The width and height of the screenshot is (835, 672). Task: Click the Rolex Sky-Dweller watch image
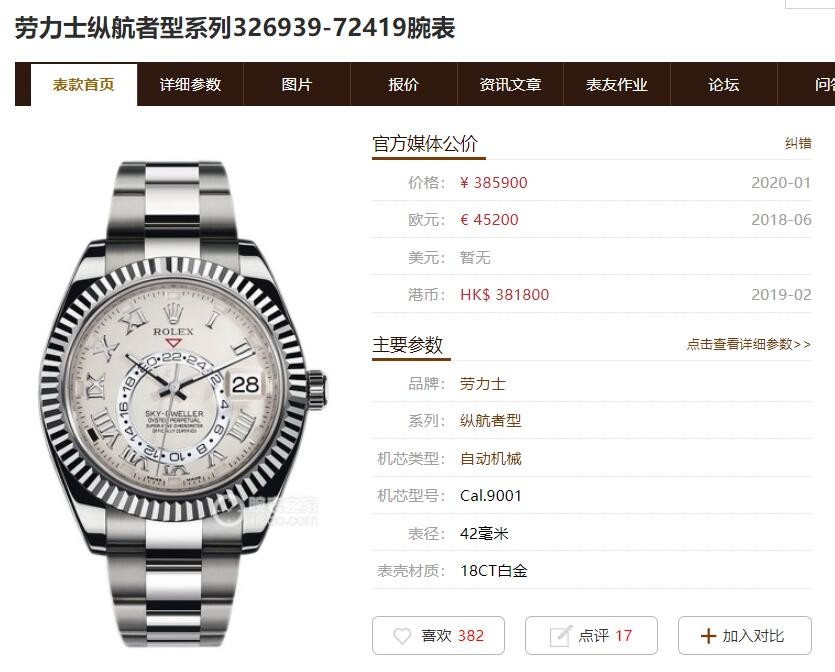coord(184,404)
